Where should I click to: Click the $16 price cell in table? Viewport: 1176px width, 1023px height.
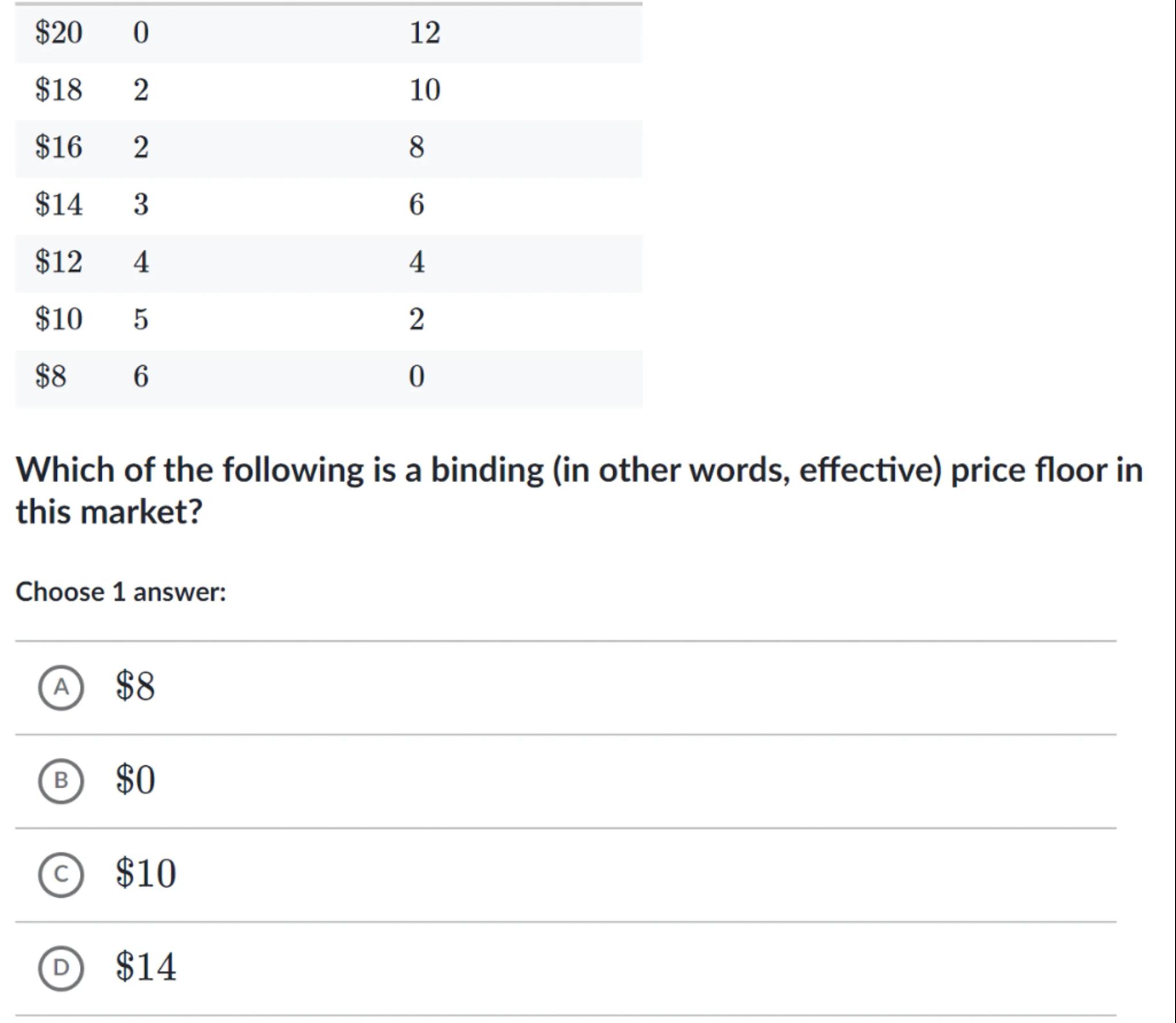click(x=59, y=147)
